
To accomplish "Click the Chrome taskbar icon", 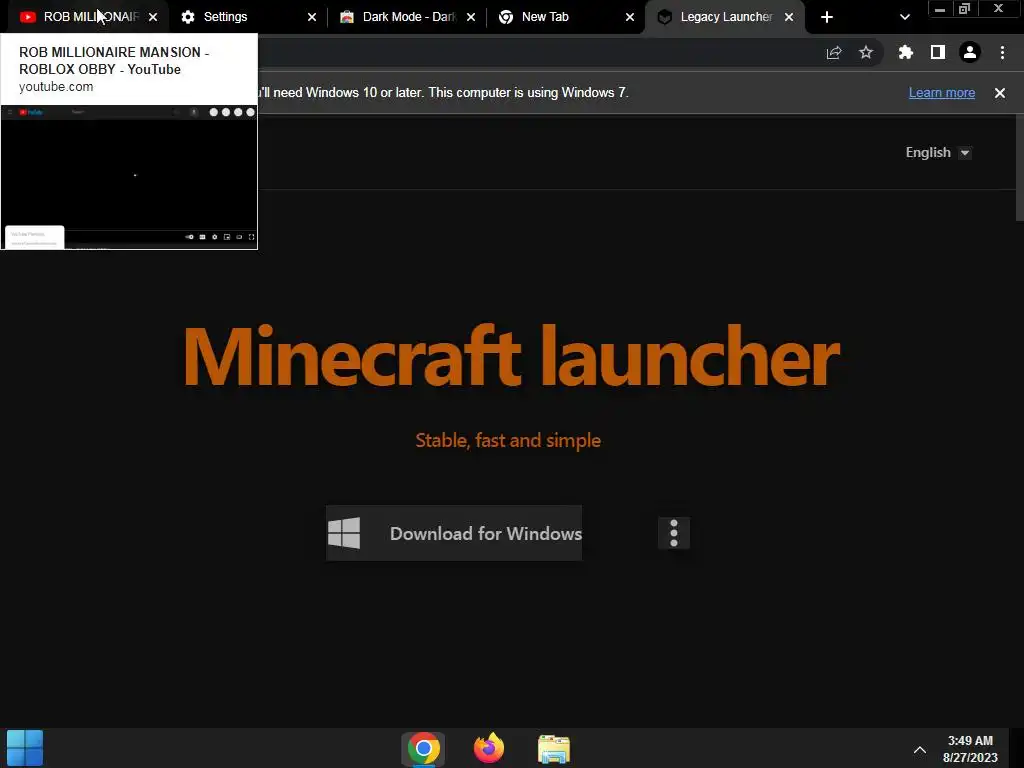I will [x=423, y=748].
